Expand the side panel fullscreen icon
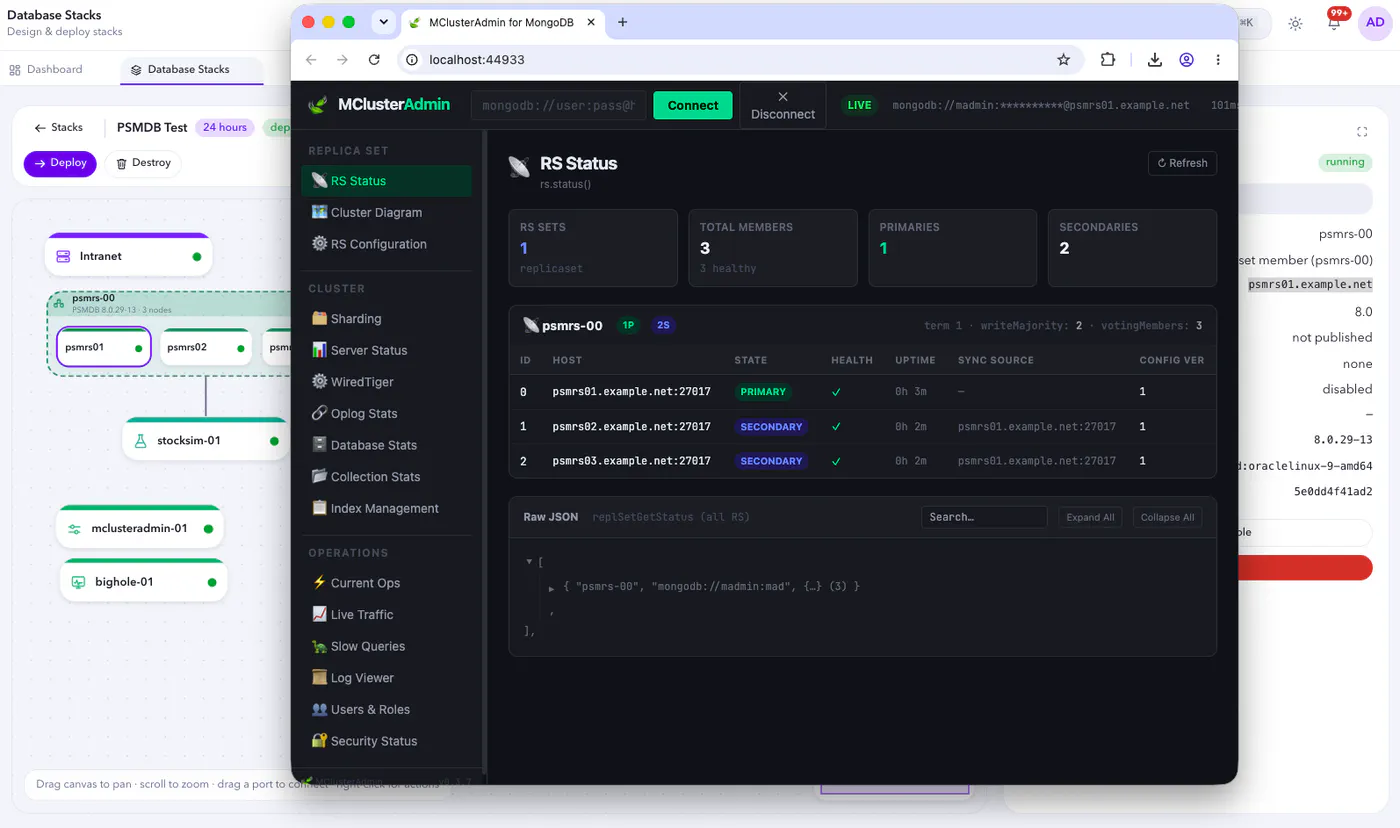The height and width of the screenshot is (828, 1400). [x=1361, y=131]
